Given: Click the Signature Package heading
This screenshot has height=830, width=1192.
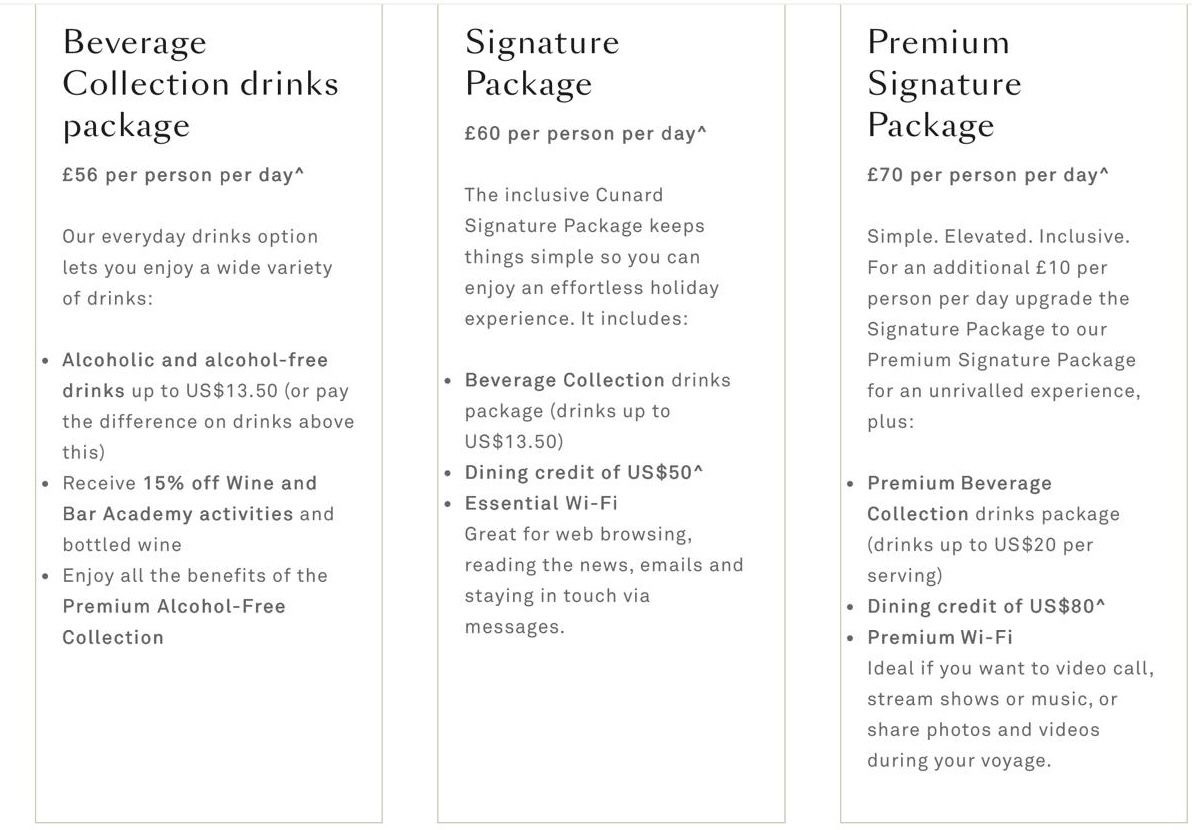Looking at the screenshot, I should click(x=542, y=63).
